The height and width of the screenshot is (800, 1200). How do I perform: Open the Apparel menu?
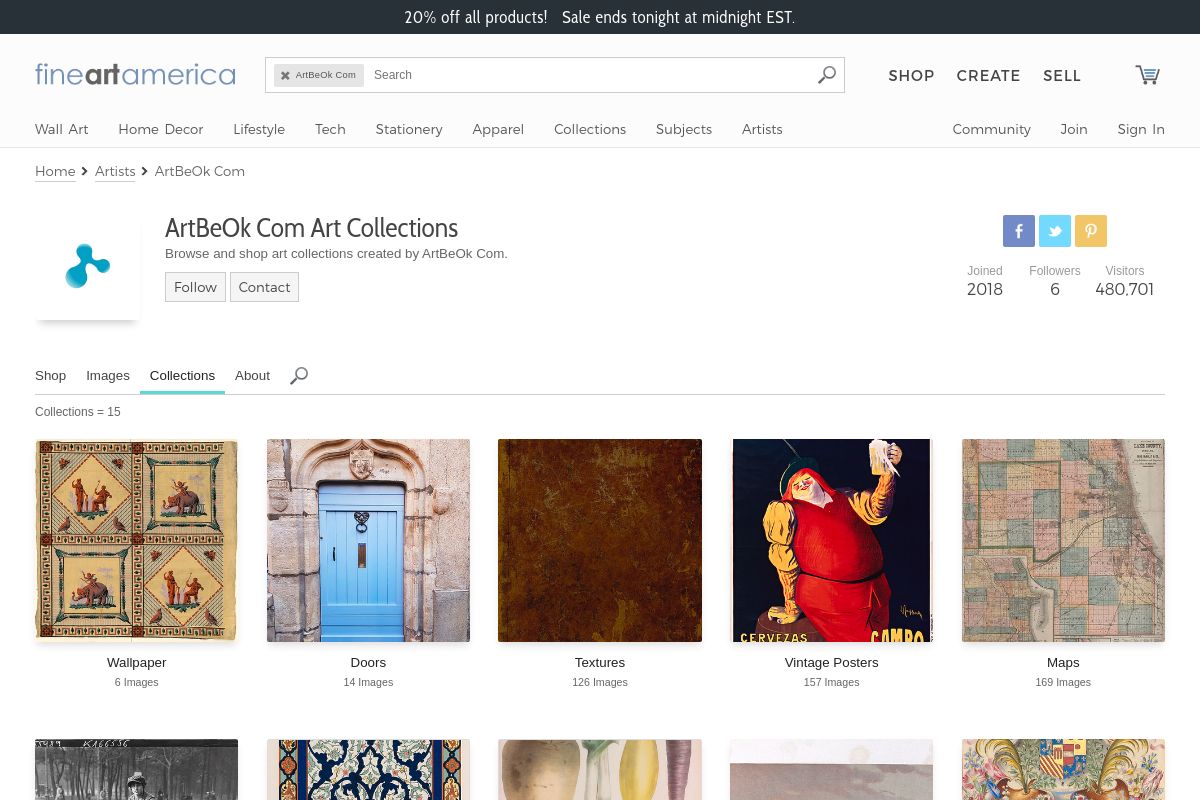498,129
